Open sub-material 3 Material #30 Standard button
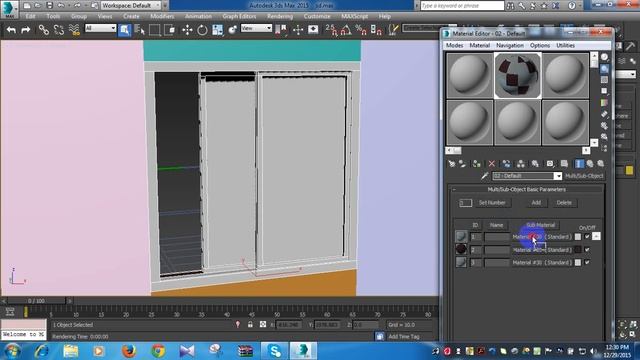Image resolution: width=640 pixels, height=360 pixels. coord(542,262)
